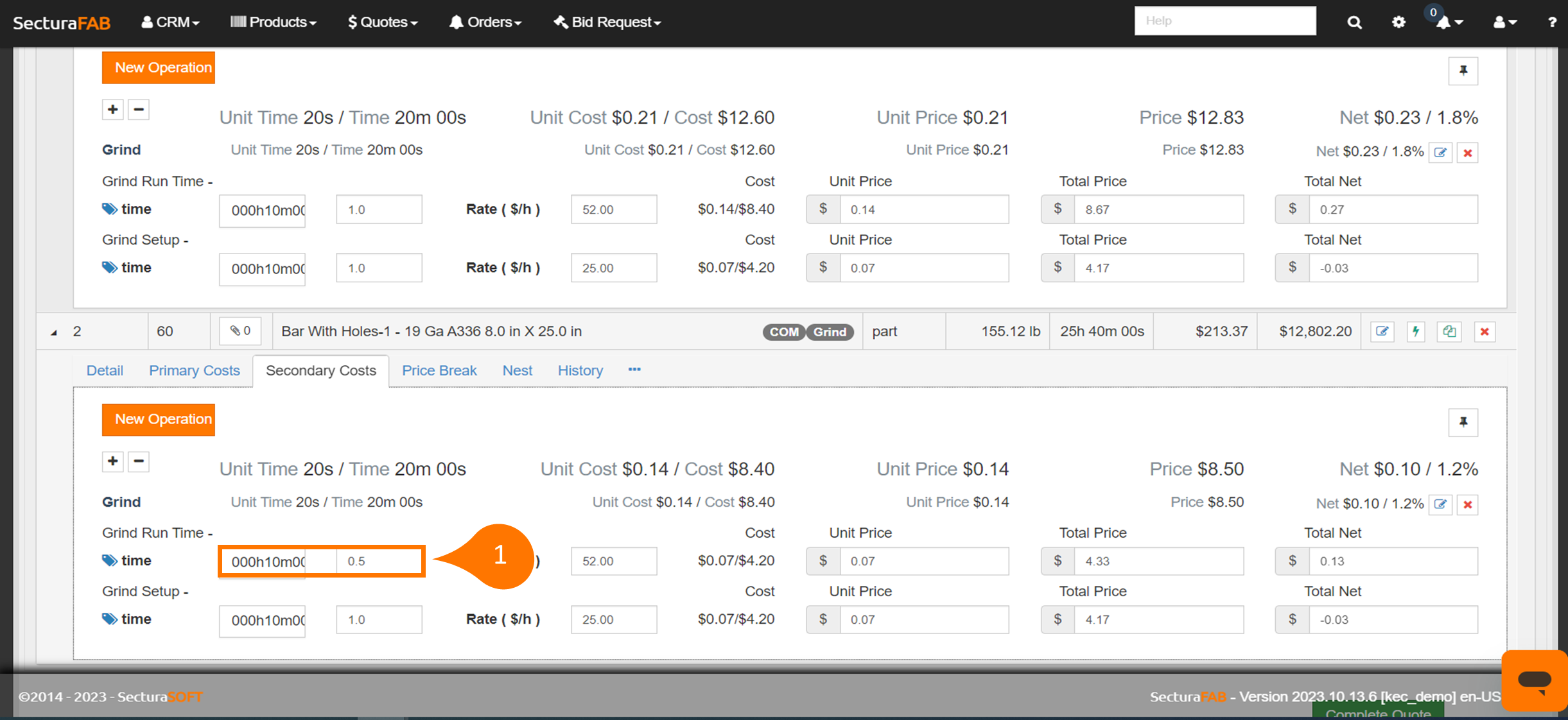The width and height of the screenshot is (1568, 720).
Task: Click the search magnifier icon in navbar
Action: coord(1354,22)
